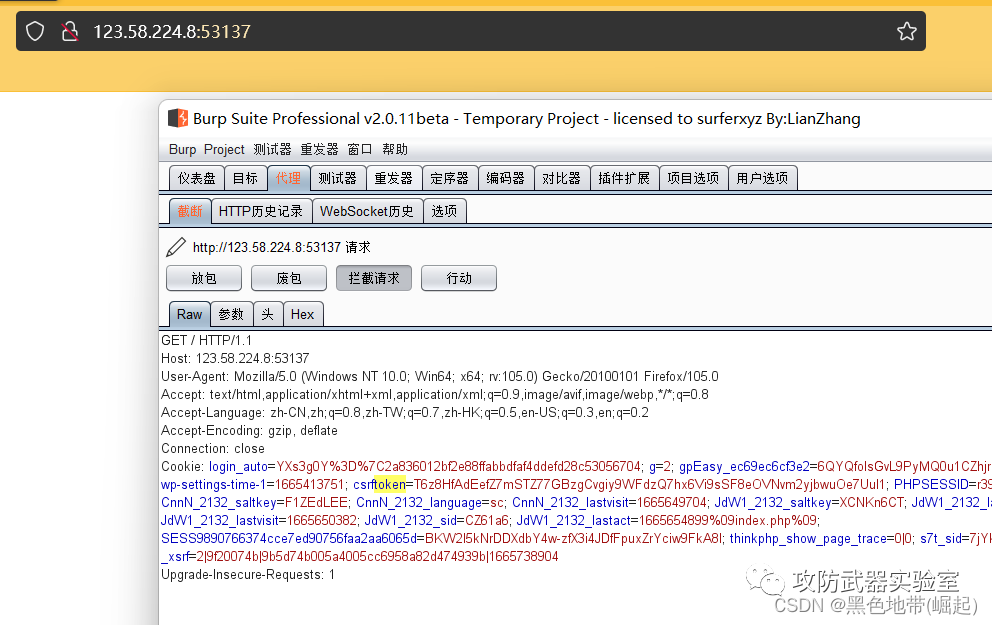Click the Accept-Encoding: gzip, deflate line
Screen dimensions: 992x625
[x=249, y=430]
